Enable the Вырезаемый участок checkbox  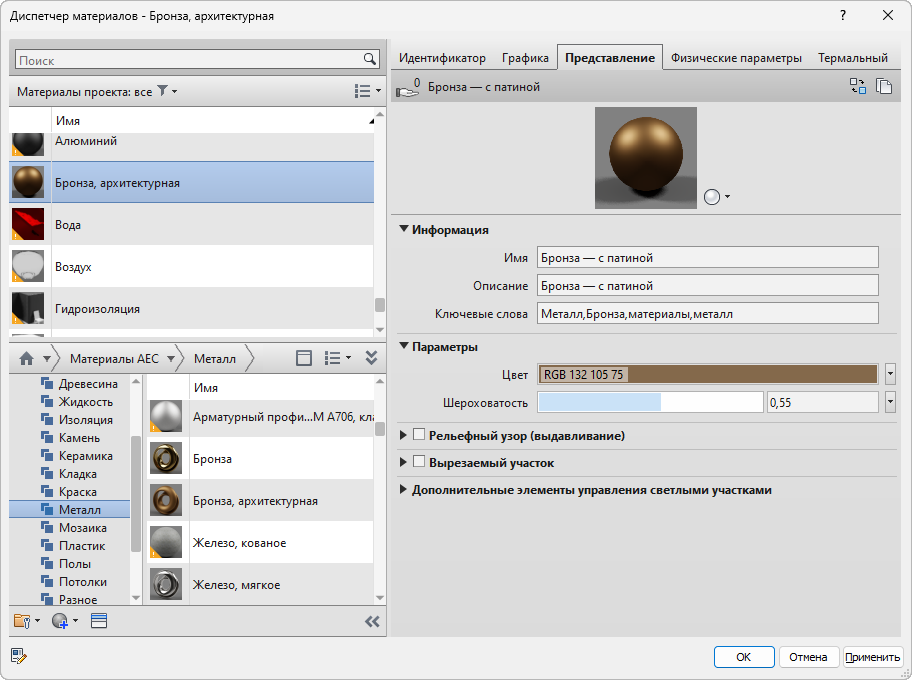(419, 462)
